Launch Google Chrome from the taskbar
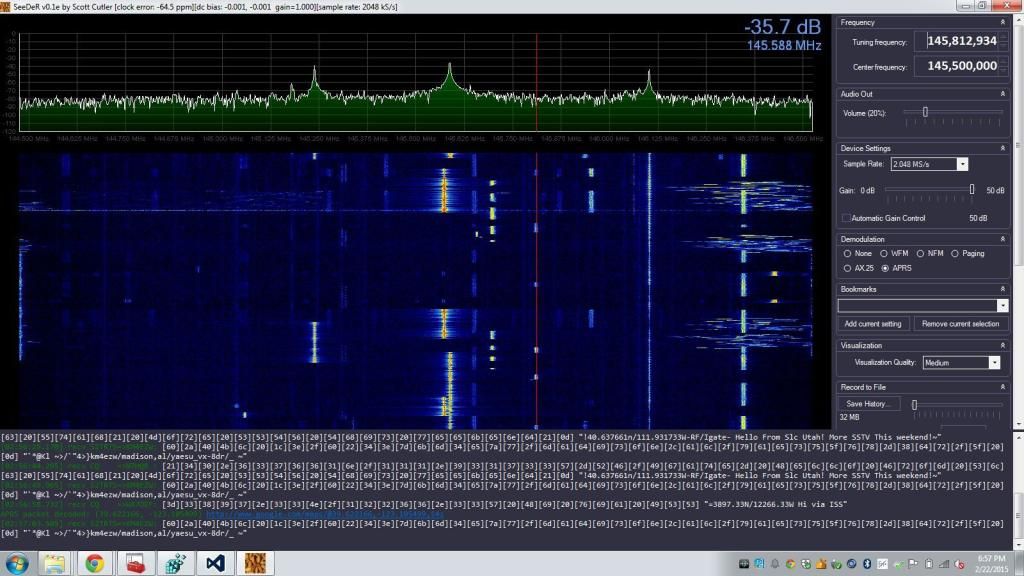The image size is (1024, 576). pos(95,563)
